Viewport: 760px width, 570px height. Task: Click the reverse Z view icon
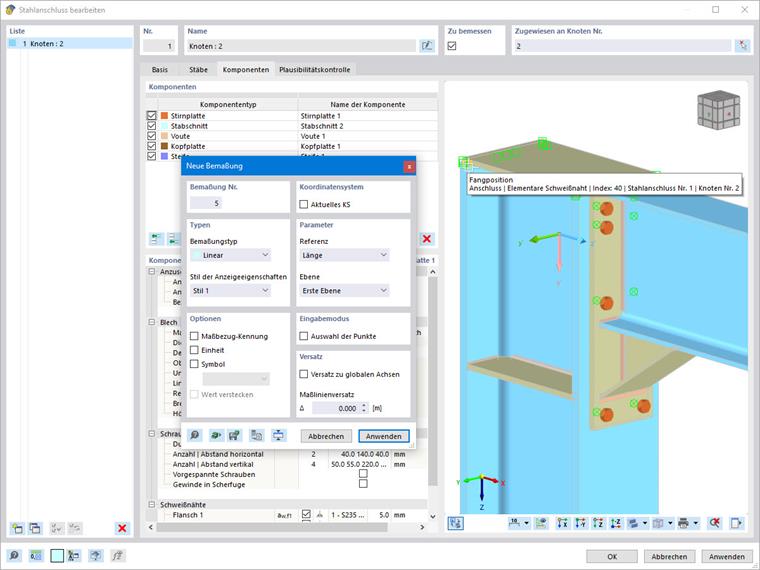(616, 523)
